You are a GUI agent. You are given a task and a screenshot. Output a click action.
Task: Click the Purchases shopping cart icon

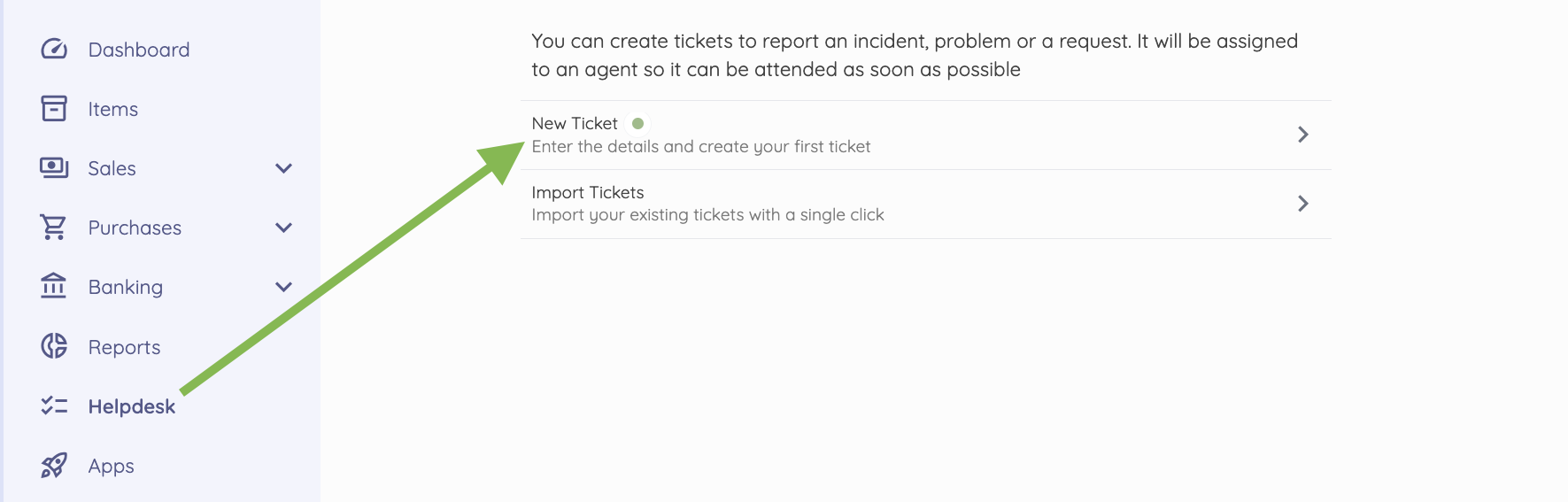pyautogui.click(x=54, y=228)
